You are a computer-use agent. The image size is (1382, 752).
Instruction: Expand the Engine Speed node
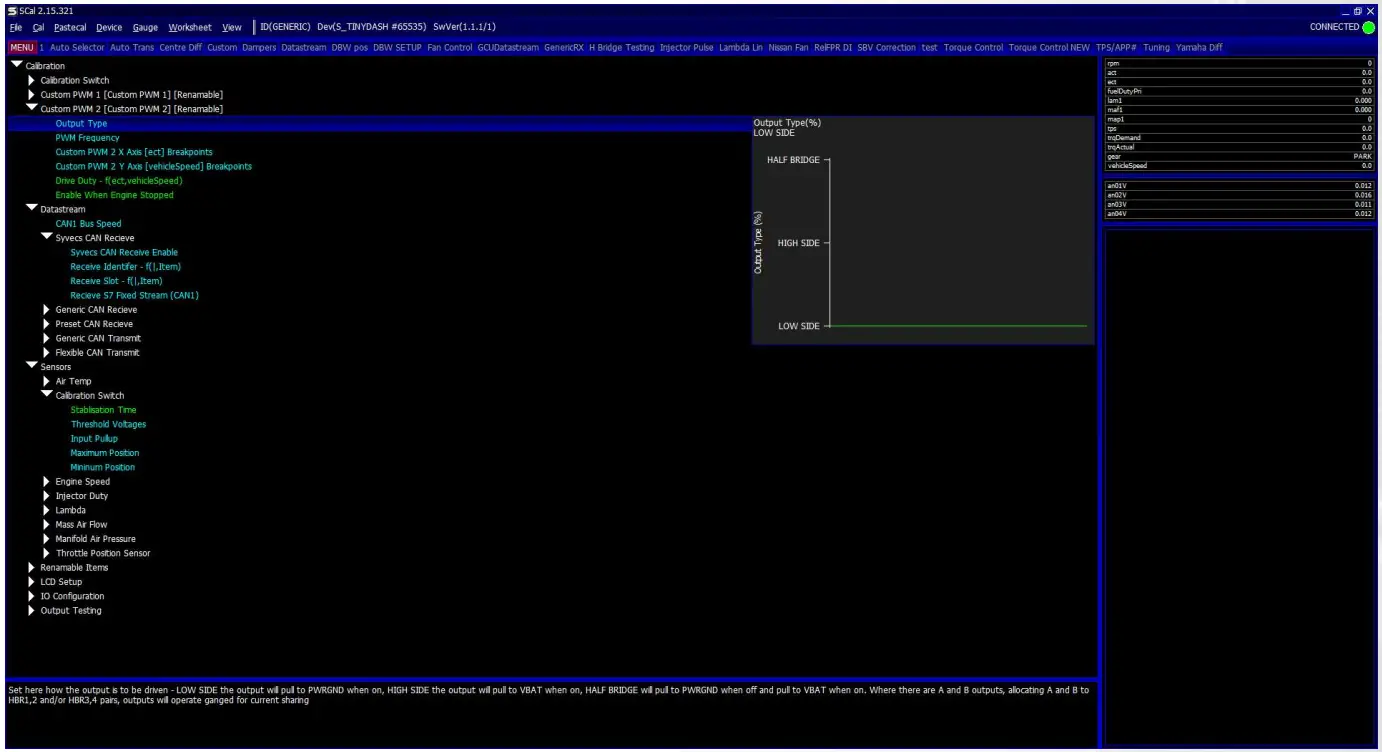point(46,482)
